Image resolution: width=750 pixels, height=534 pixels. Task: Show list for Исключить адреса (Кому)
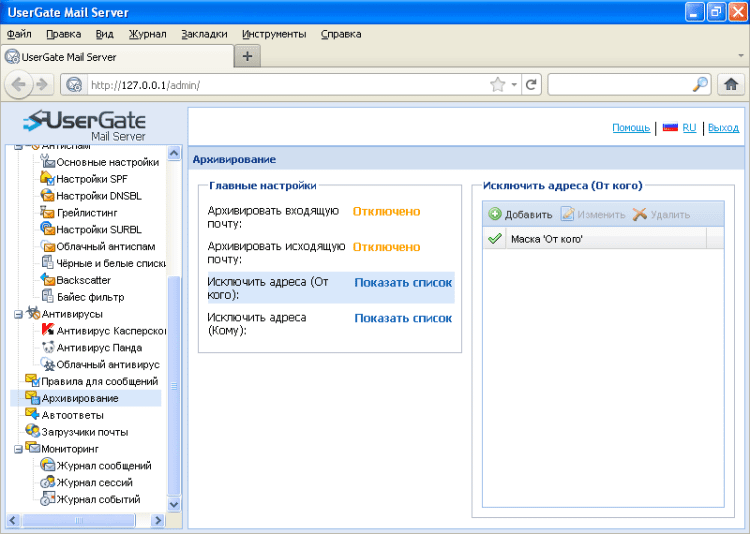point(403,318)
